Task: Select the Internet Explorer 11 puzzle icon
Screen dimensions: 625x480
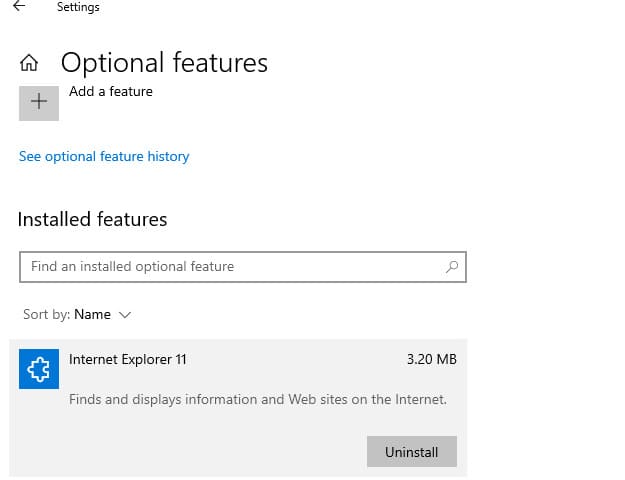Action: (x=39, y=369)
